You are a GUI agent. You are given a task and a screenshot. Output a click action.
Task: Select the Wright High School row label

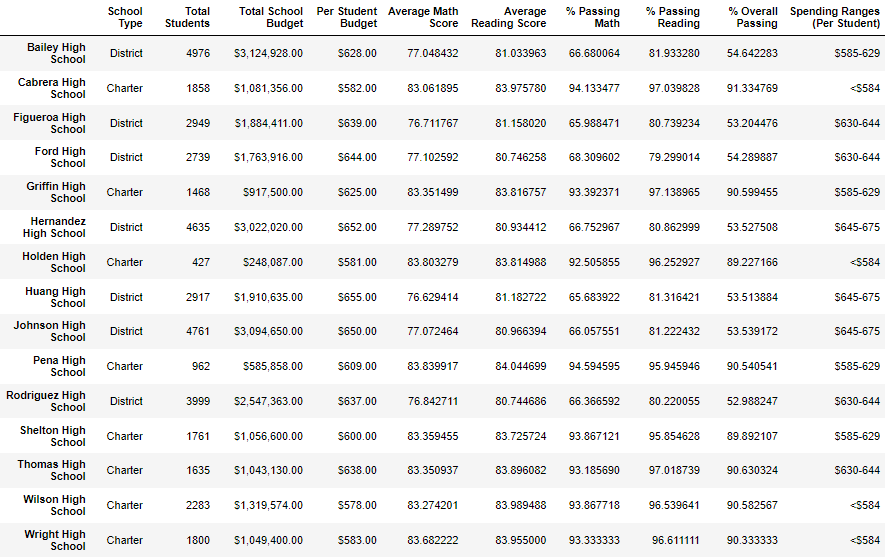pos(54,540)
